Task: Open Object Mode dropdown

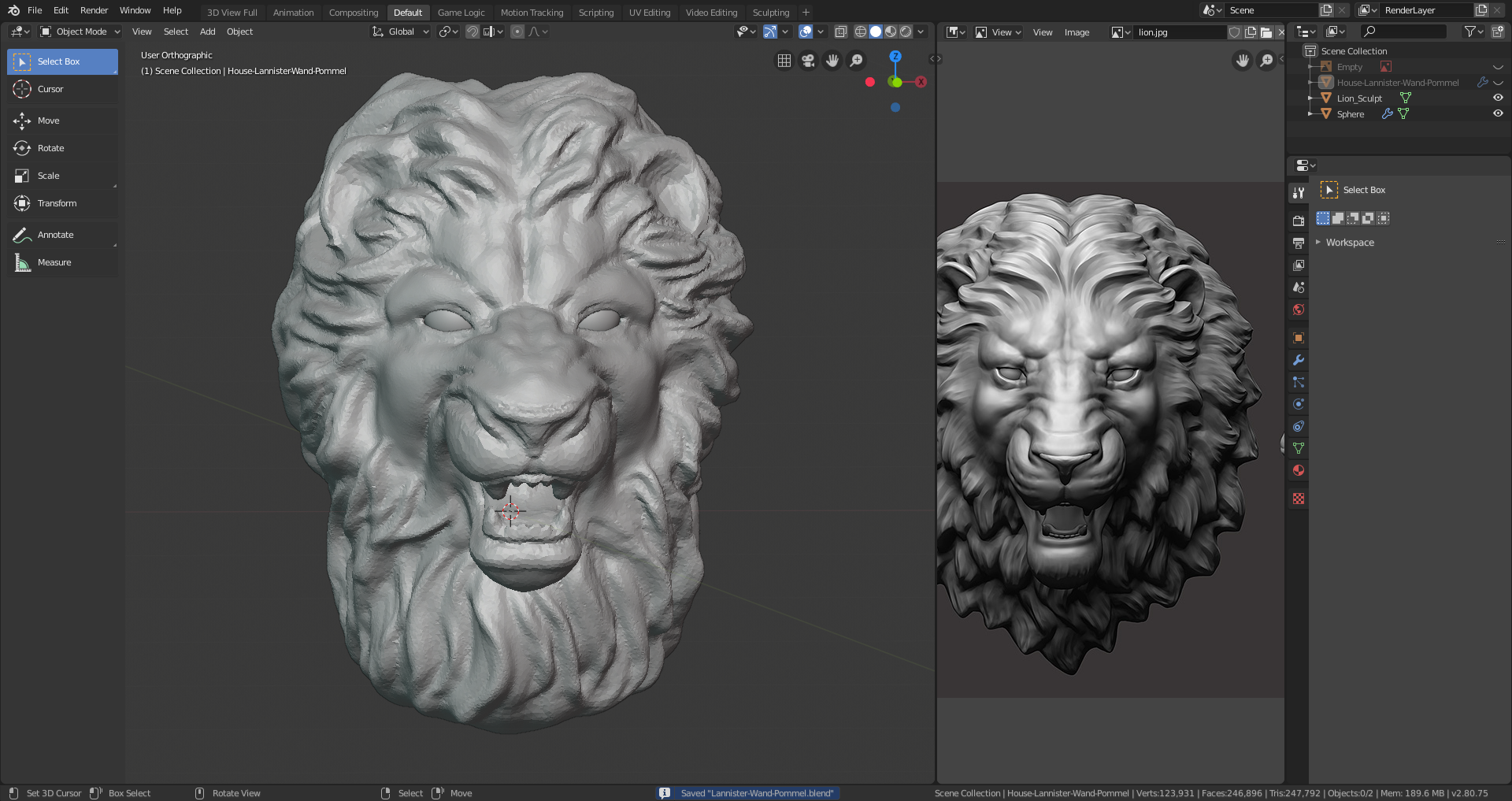Action: click(80, 32)
